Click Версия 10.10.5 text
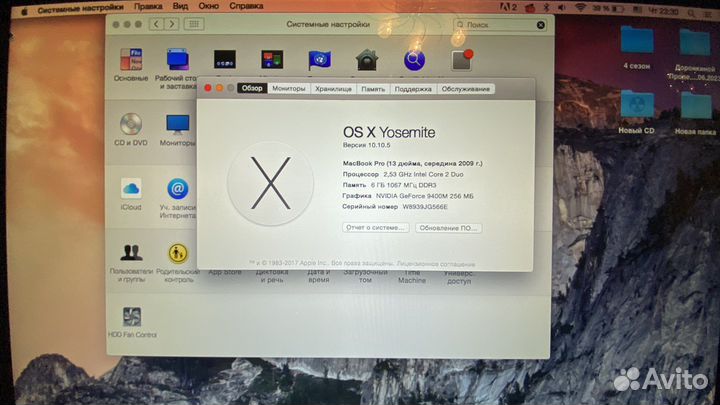720x405 pixels. [x=366, y=145]
